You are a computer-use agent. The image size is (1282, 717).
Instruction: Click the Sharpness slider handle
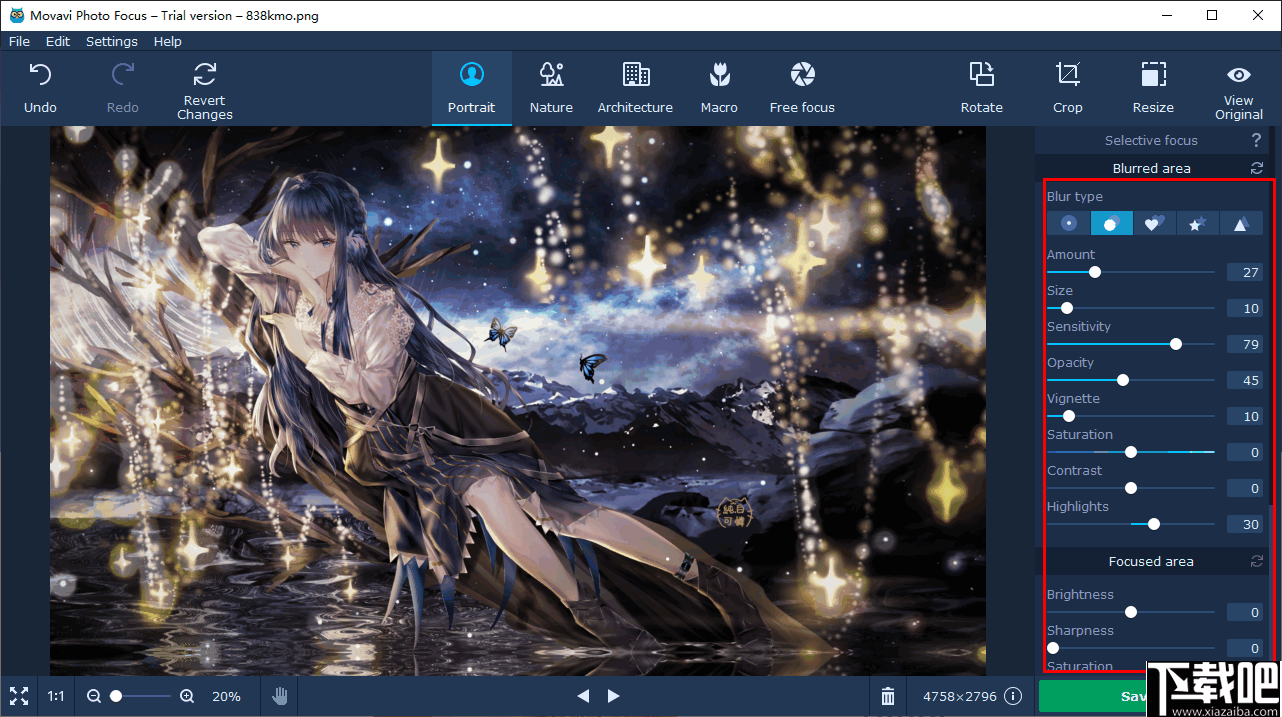(1052, 648)
